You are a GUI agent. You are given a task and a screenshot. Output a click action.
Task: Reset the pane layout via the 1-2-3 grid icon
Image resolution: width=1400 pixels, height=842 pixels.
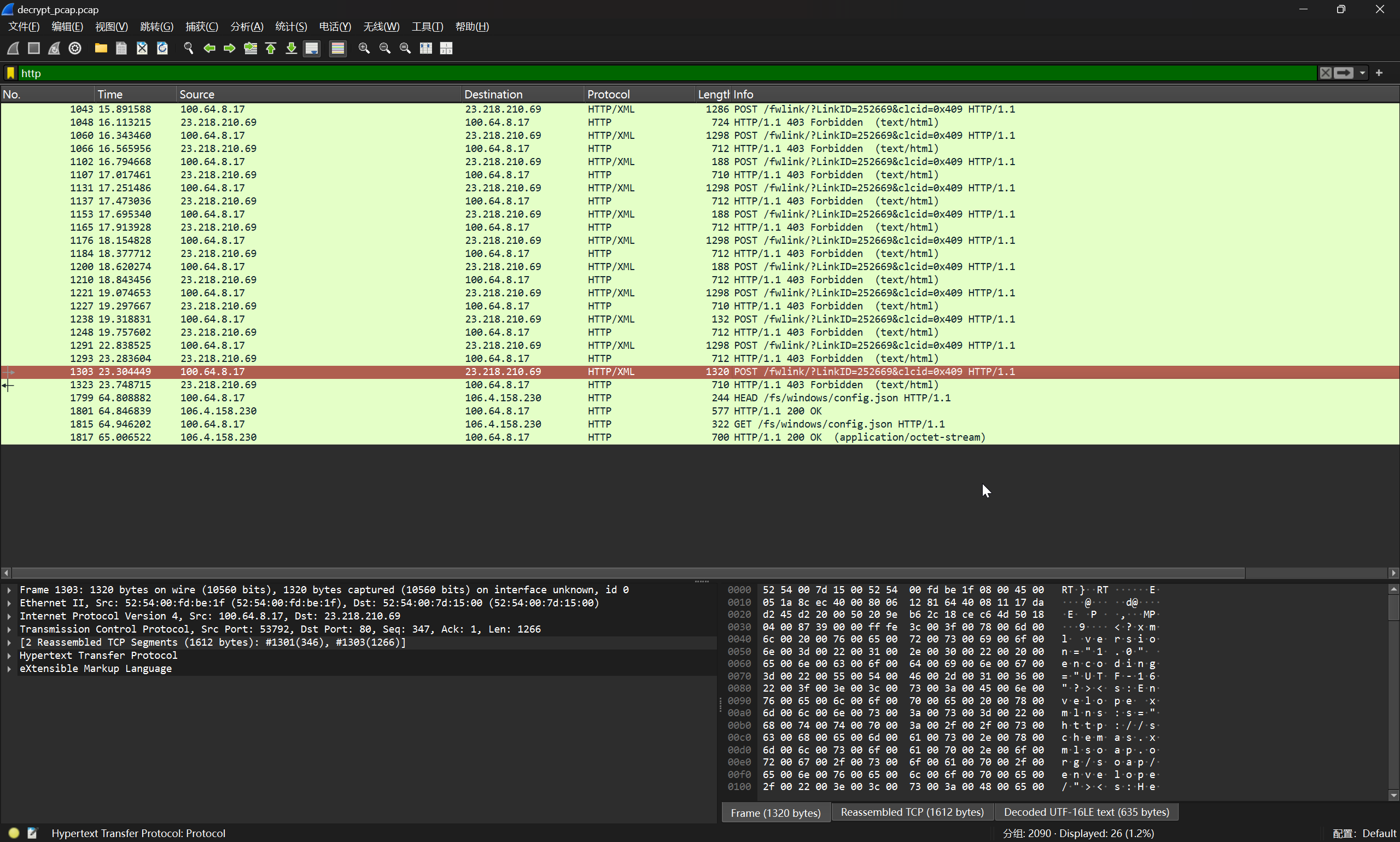point(447,48)
